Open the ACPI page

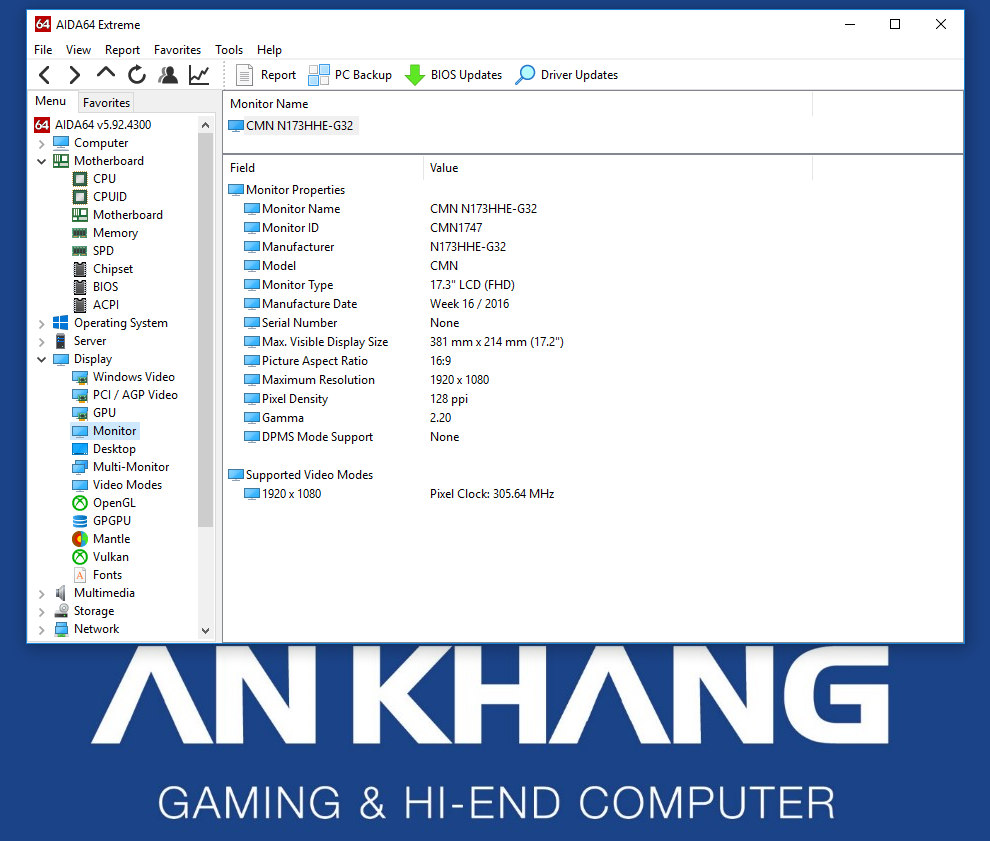(96, 305)
